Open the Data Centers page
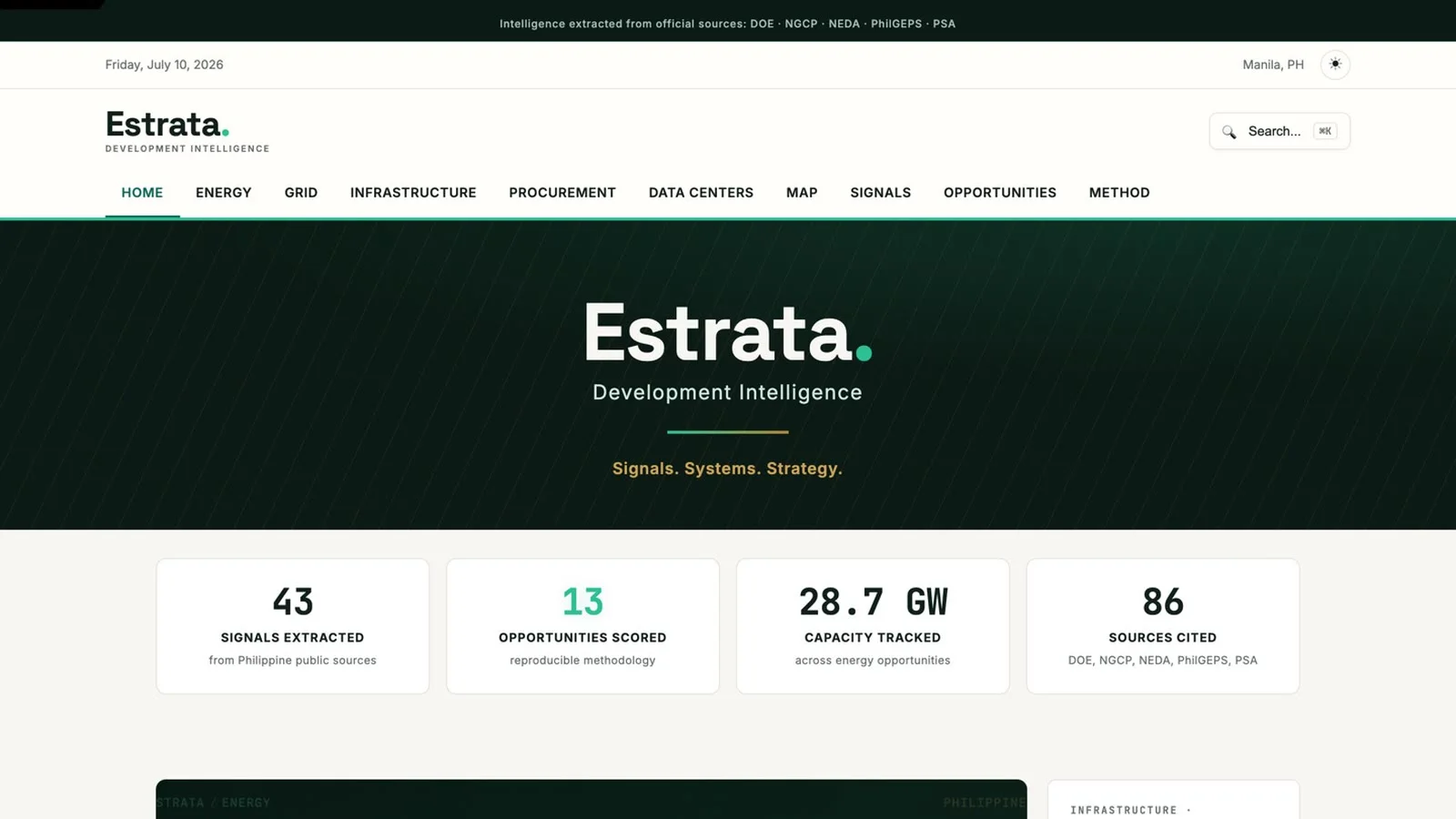The height and width of the screenshot is (819, 1456). pyautogui.click(x=701, y=193)
